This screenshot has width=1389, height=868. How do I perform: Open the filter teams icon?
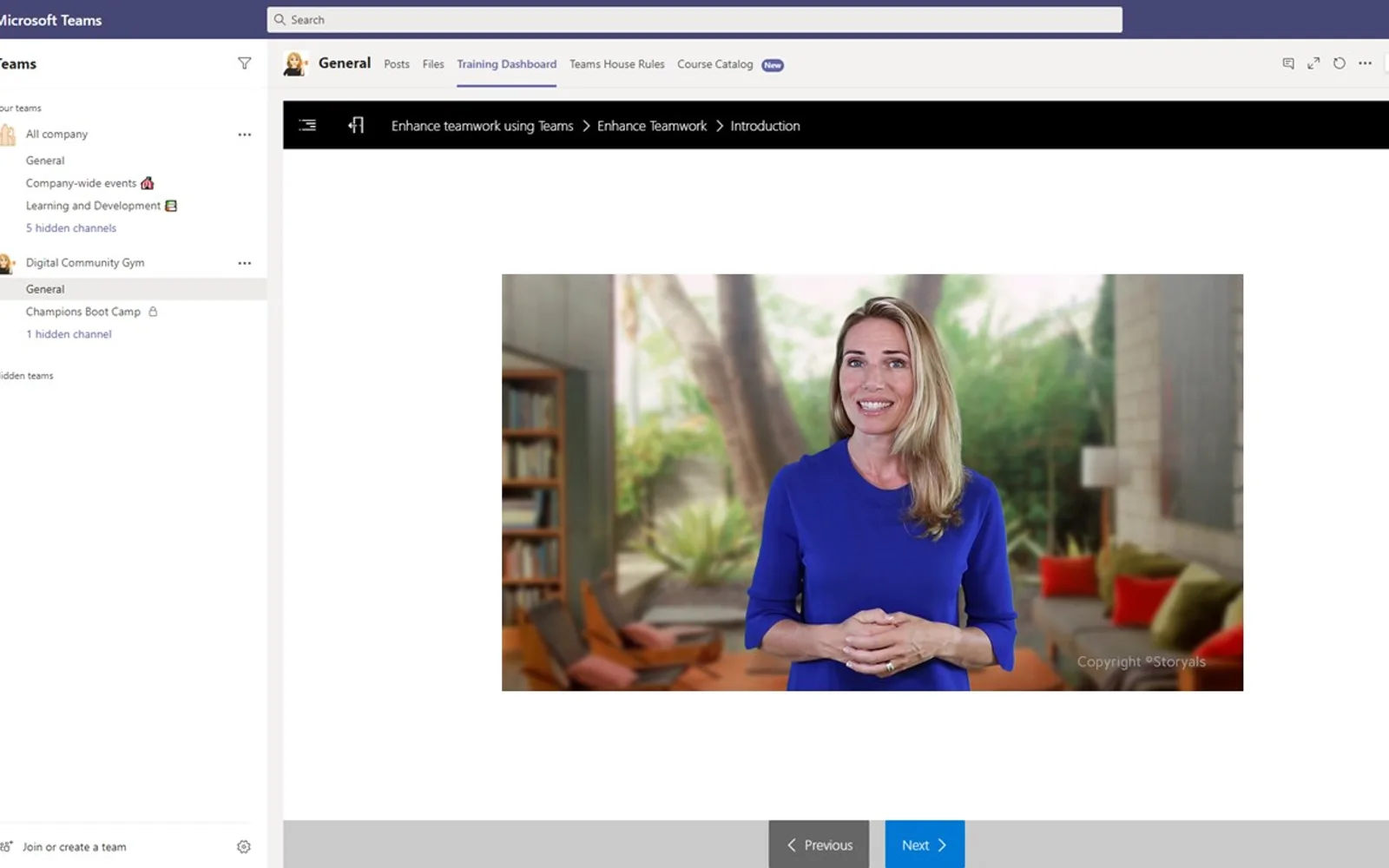point(245,63)
